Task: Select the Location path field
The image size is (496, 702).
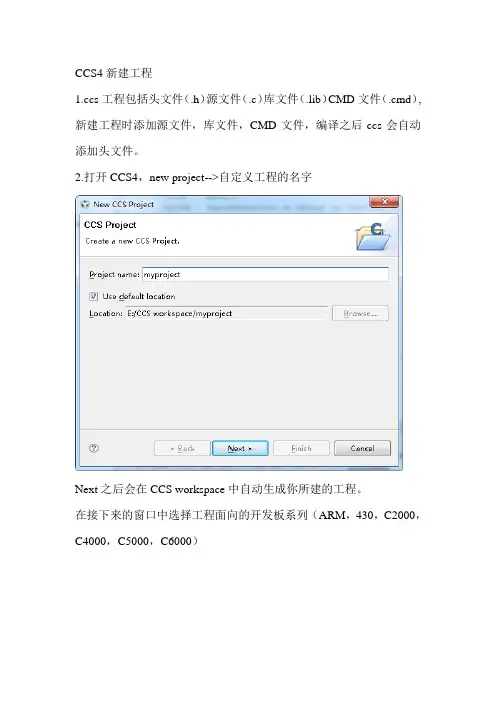Action: [227, 313]
